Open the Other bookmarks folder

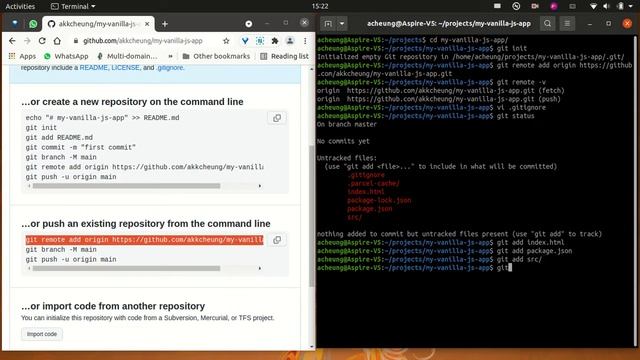pyautogui.click(x=216, y=56)
